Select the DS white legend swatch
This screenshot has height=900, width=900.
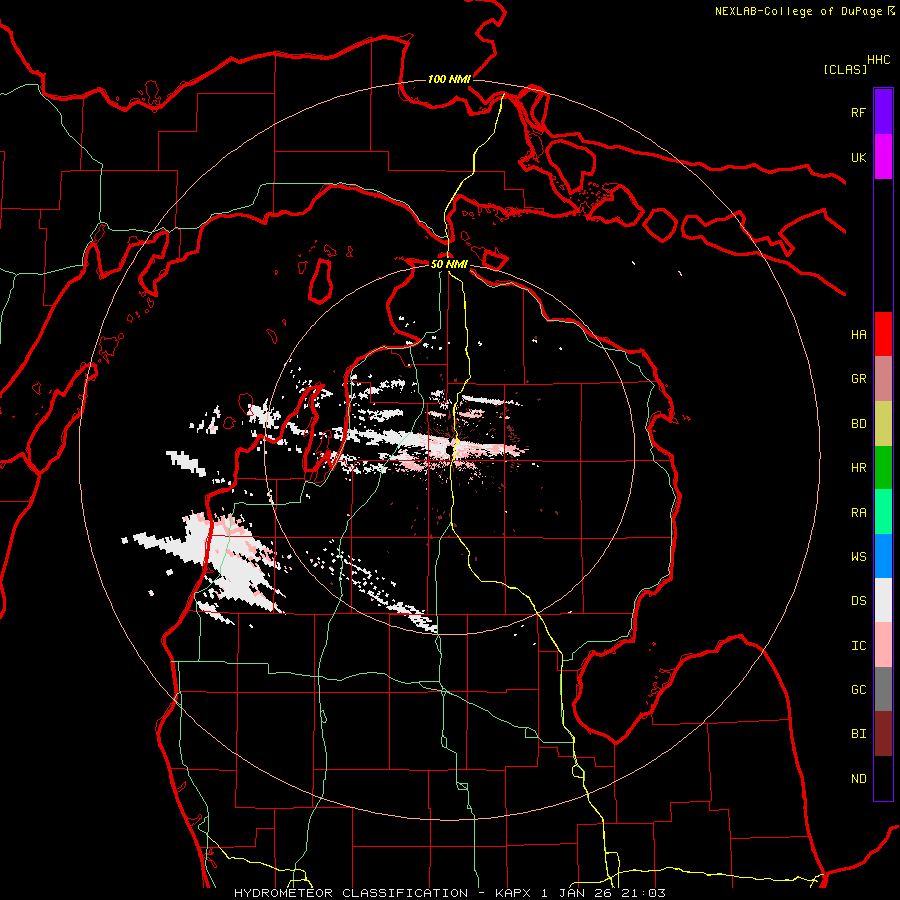point(883,600)
